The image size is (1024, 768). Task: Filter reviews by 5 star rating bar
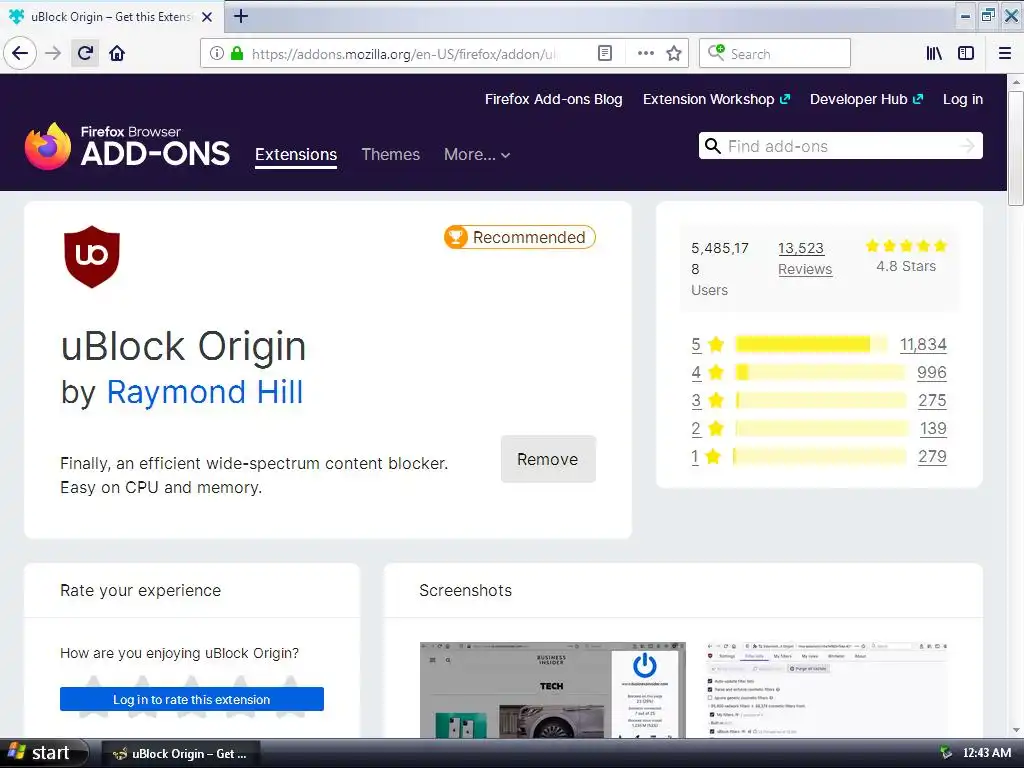point(810,344)
